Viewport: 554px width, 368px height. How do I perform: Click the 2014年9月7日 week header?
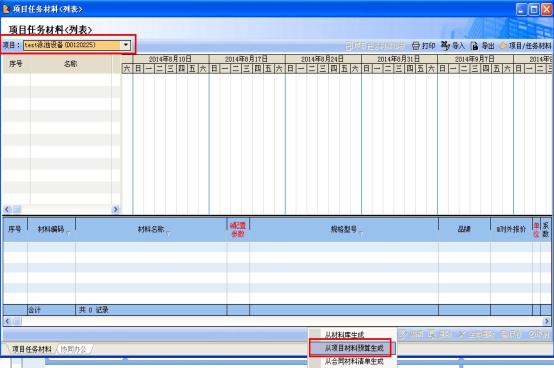(475, 59)
